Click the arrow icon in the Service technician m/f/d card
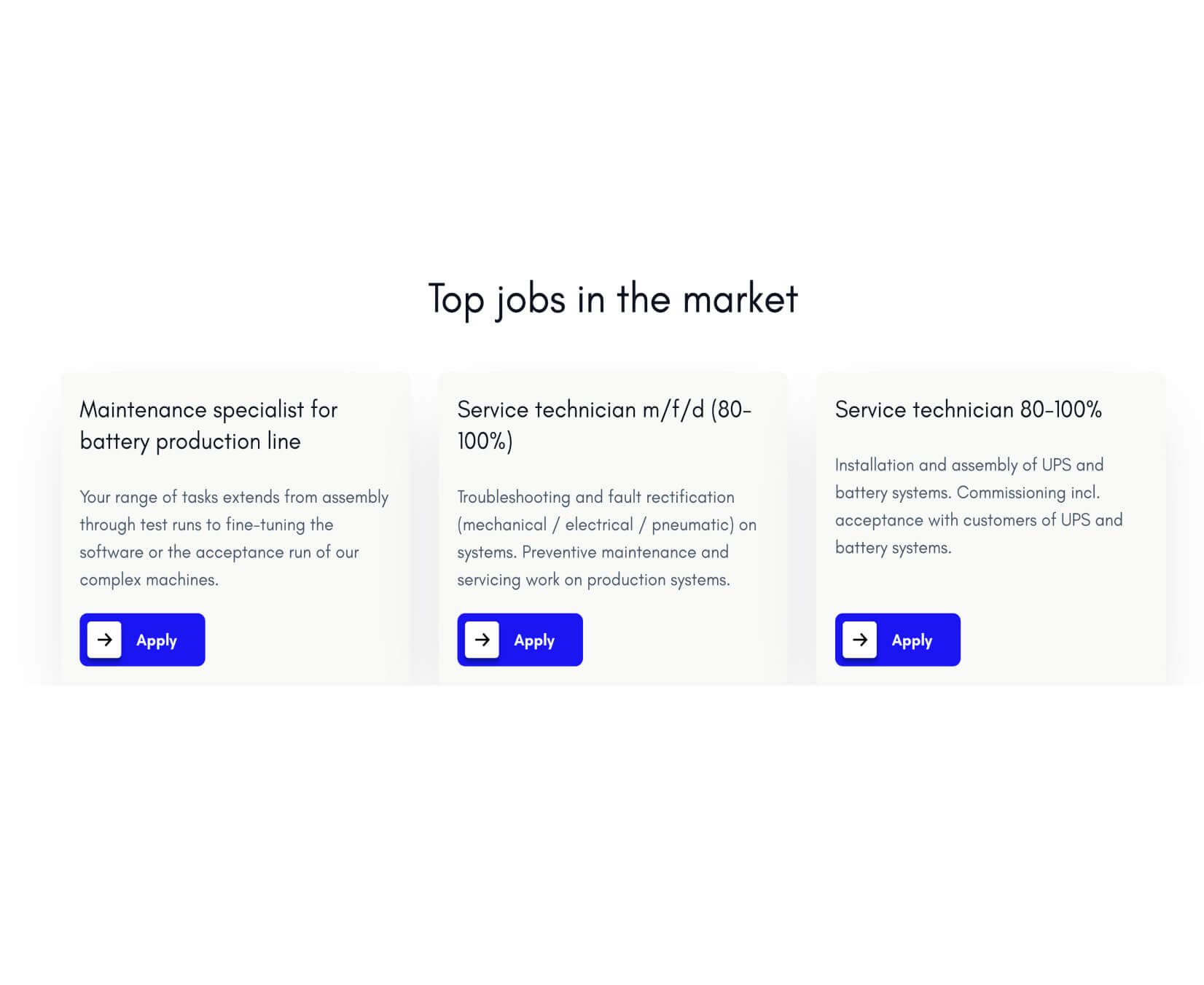Viewport: 1204px width, 985px height. (x=482, y=640)
